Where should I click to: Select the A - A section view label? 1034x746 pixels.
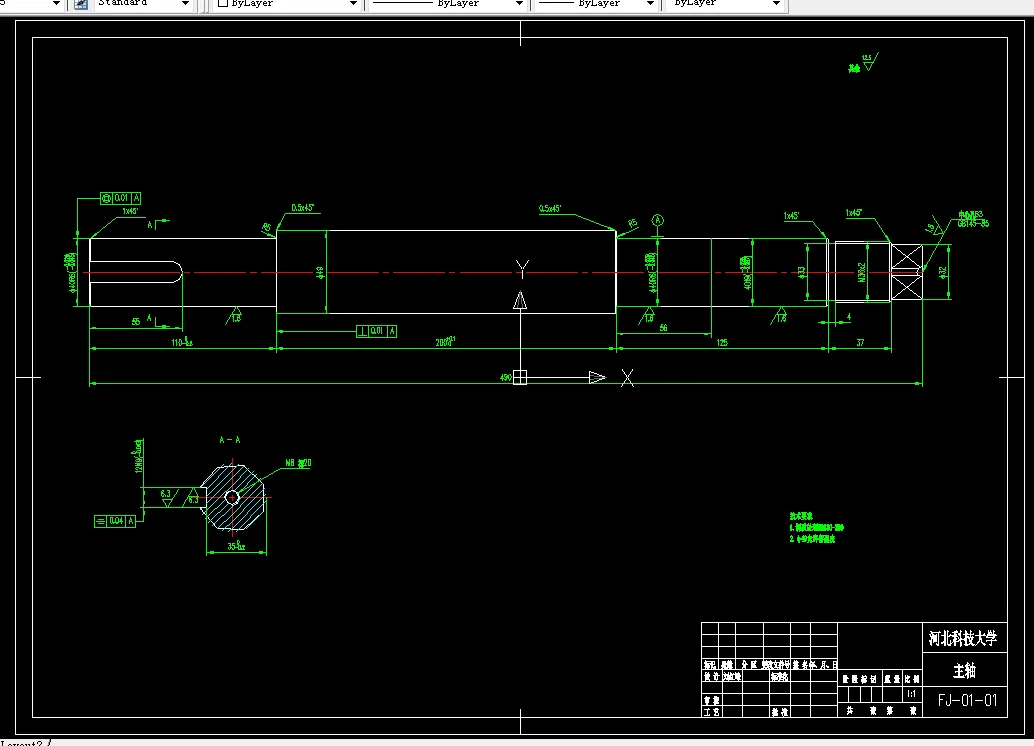tap(229, 440)
